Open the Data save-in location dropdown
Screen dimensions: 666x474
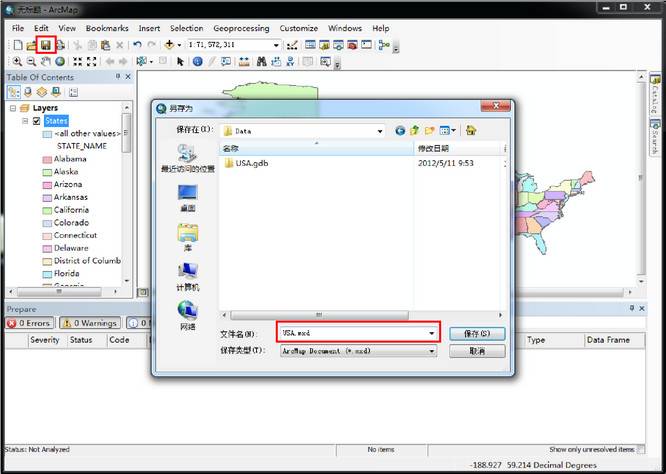pyautogui.click(x=380, y=132)
